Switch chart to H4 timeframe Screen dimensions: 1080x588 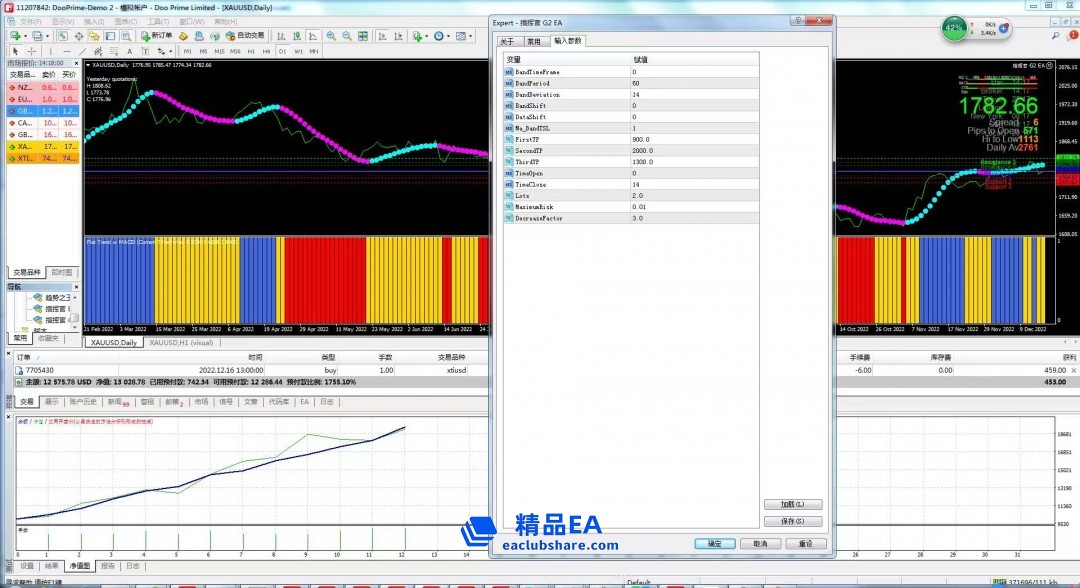point(266,51)
